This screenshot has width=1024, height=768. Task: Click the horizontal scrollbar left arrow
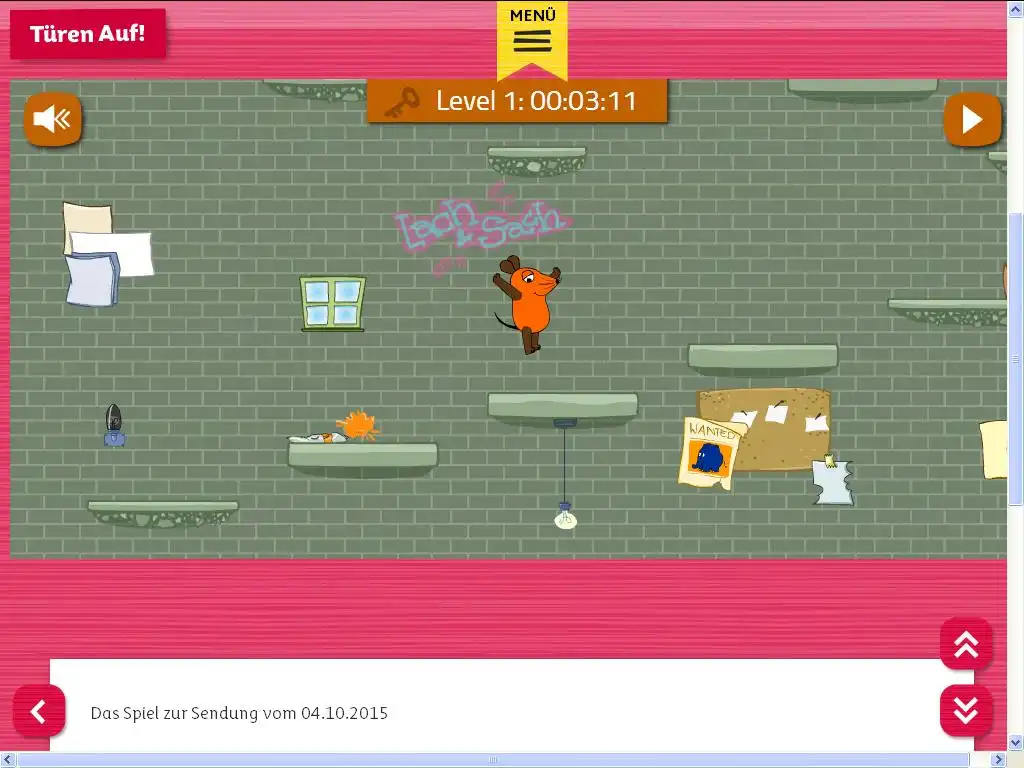[7, 760]
